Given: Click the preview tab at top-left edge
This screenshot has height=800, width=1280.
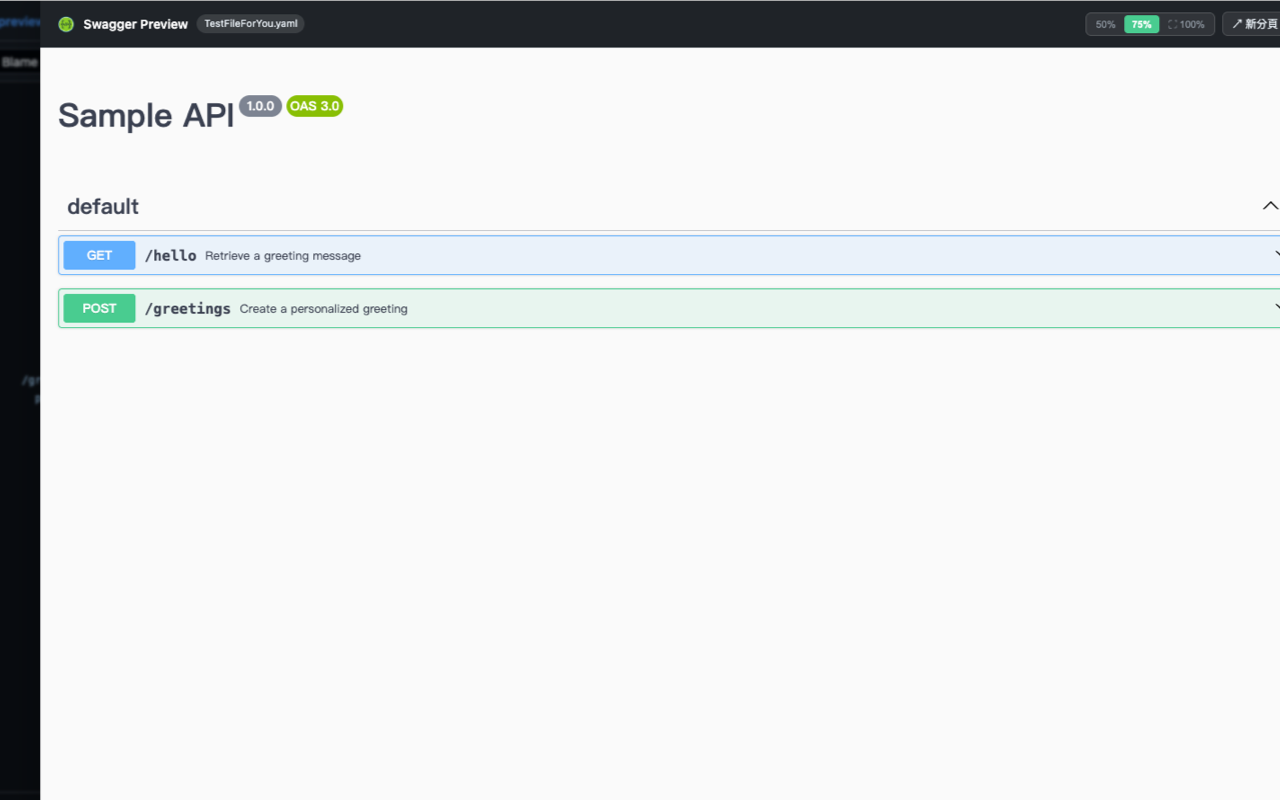Looking at the screenshot, I should (x=20, y=21).
